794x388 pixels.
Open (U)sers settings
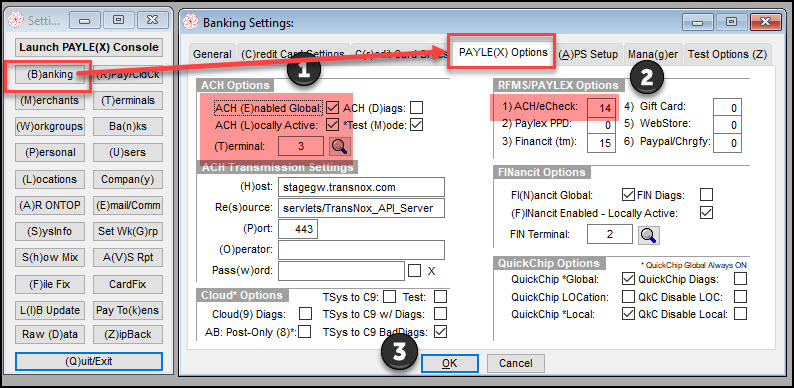[x=128, y=152]
